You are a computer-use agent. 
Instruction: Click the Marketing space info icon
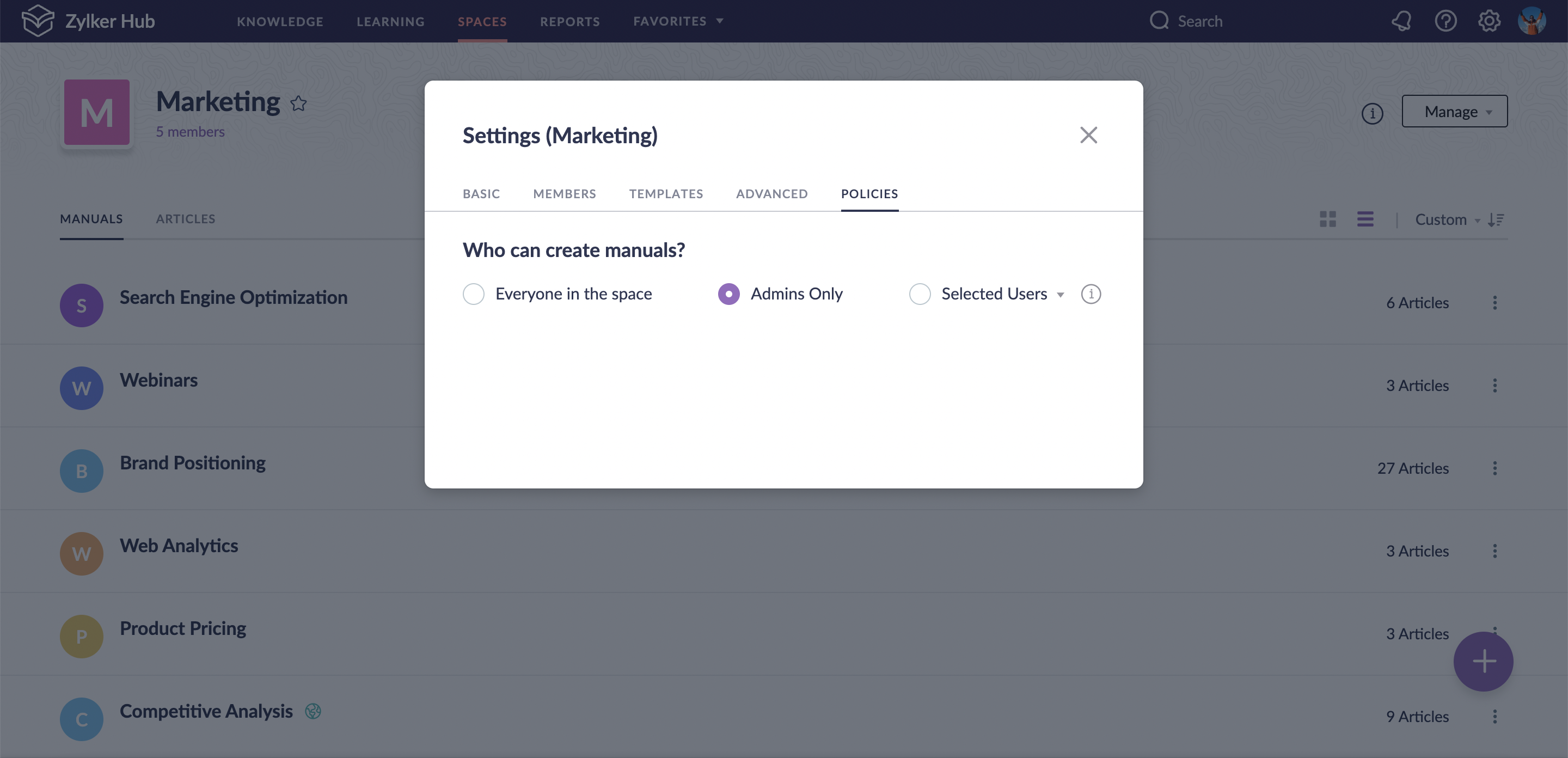tap(1372, 113)
